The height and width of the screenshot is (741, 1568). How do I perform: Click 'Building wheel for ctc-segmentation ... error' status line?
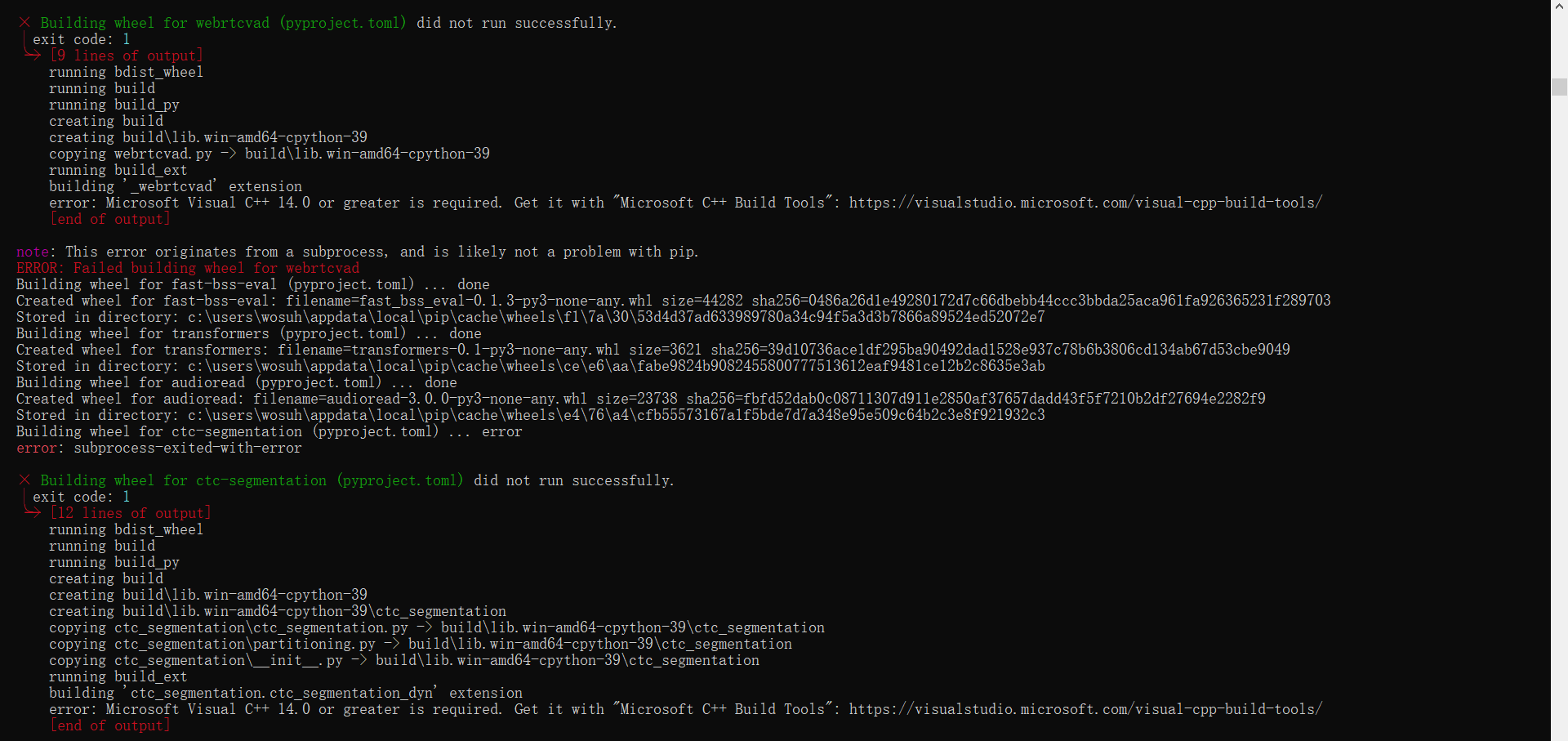coord(269,431)
